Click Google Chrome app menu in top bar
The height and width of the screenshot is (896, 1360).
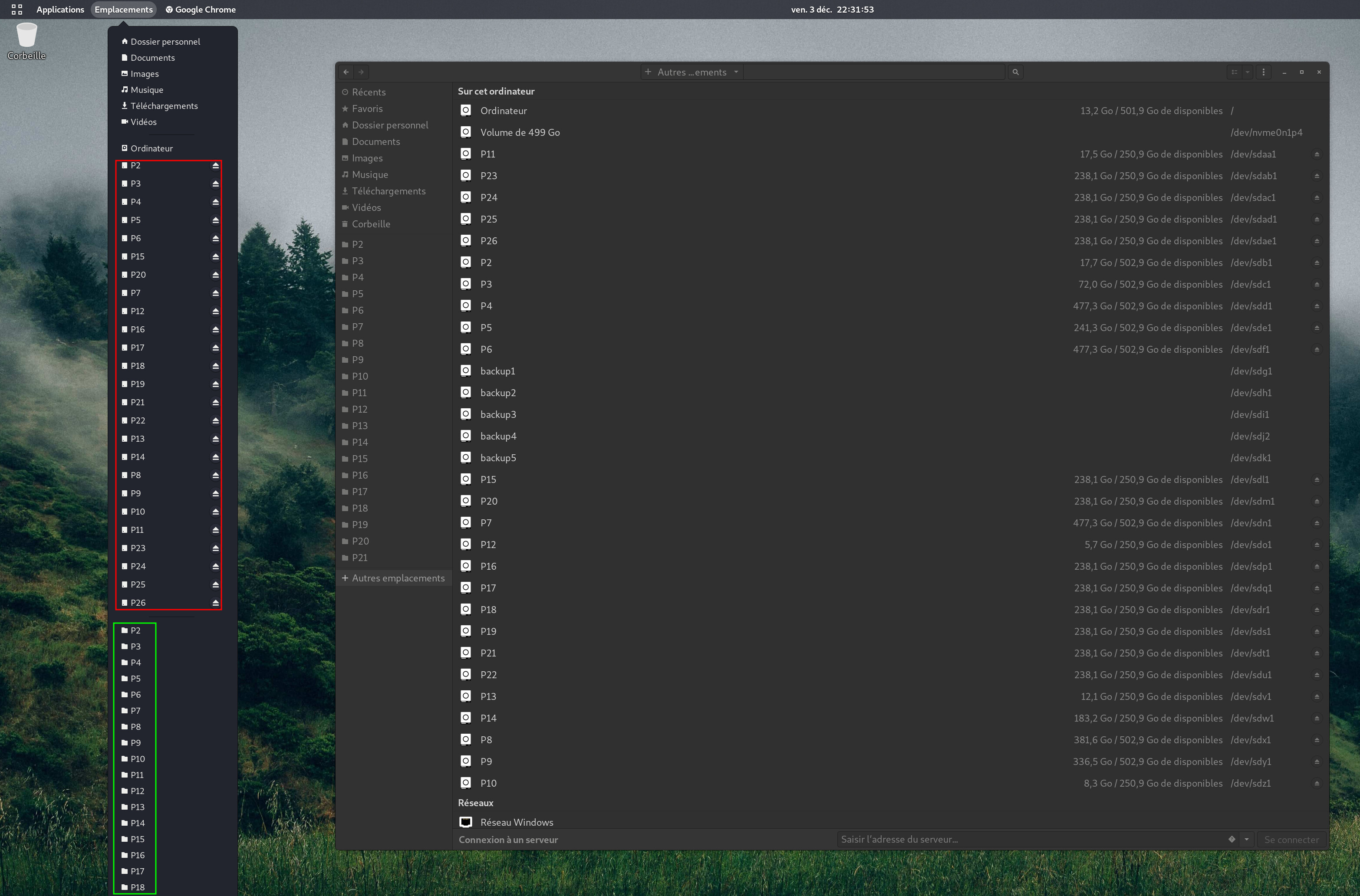point(201,9)
